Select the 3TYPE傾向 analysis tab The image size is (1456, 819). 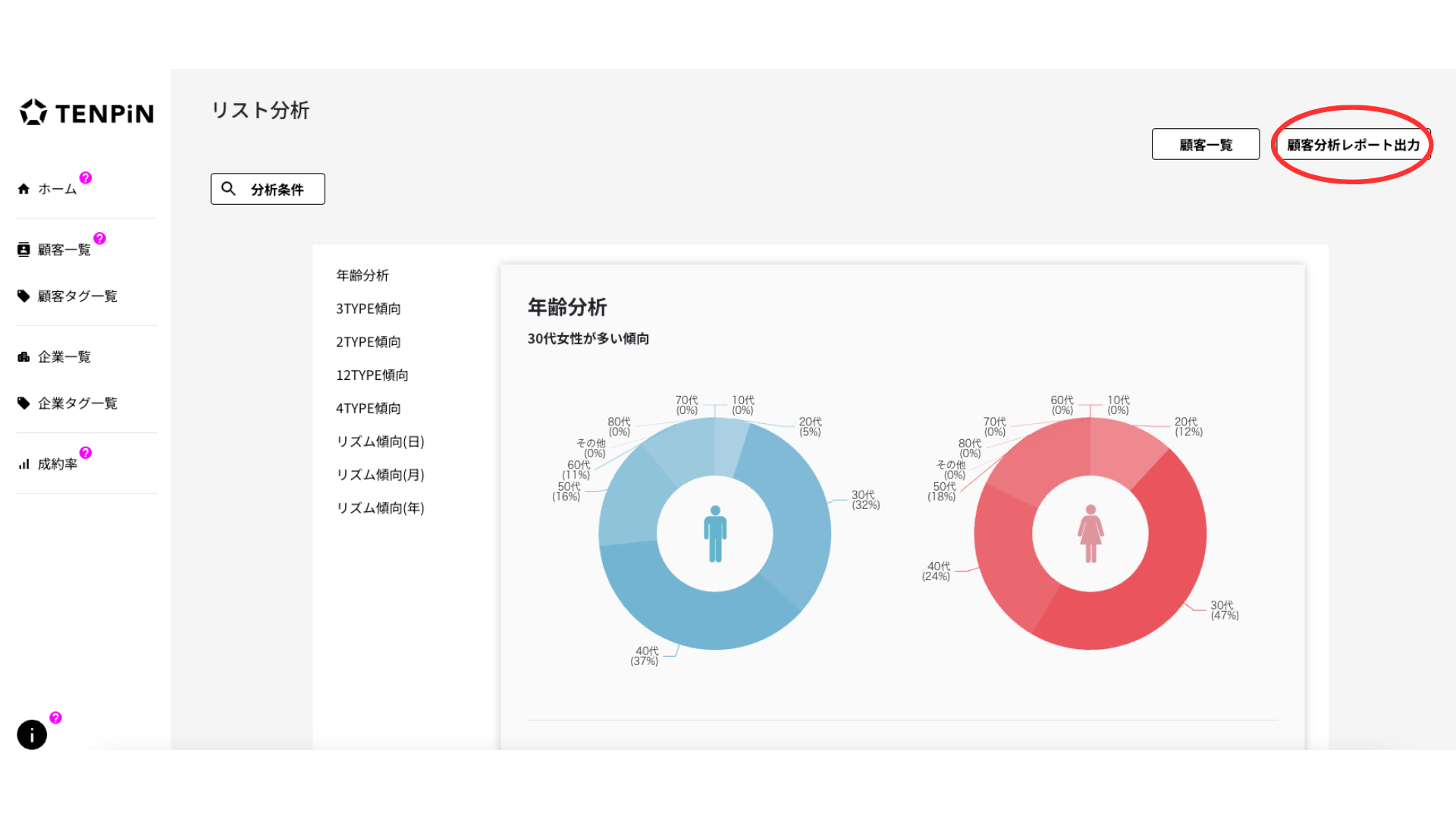[369, 309]
